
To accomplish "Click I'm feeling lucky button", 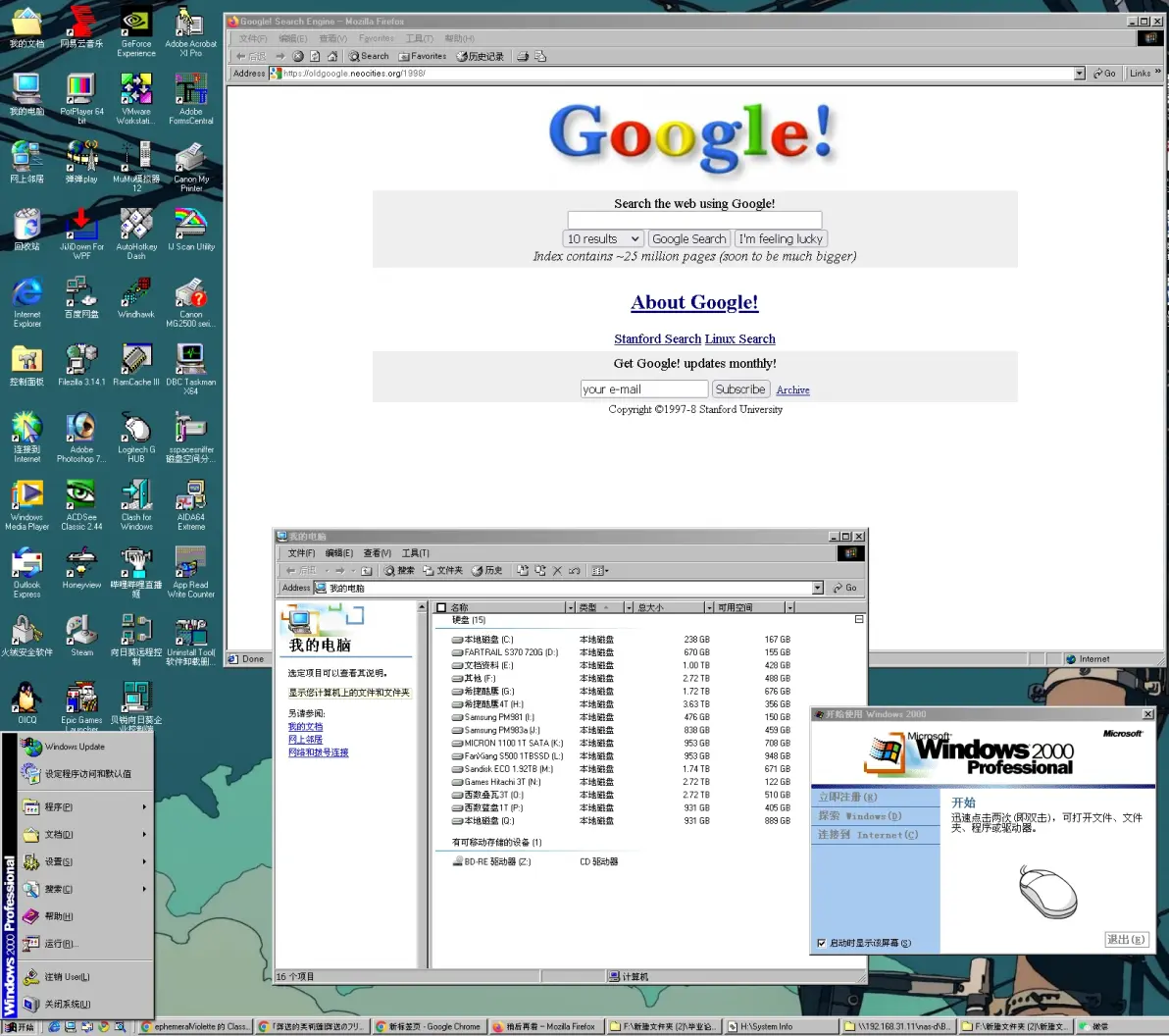I will point(781,238).
